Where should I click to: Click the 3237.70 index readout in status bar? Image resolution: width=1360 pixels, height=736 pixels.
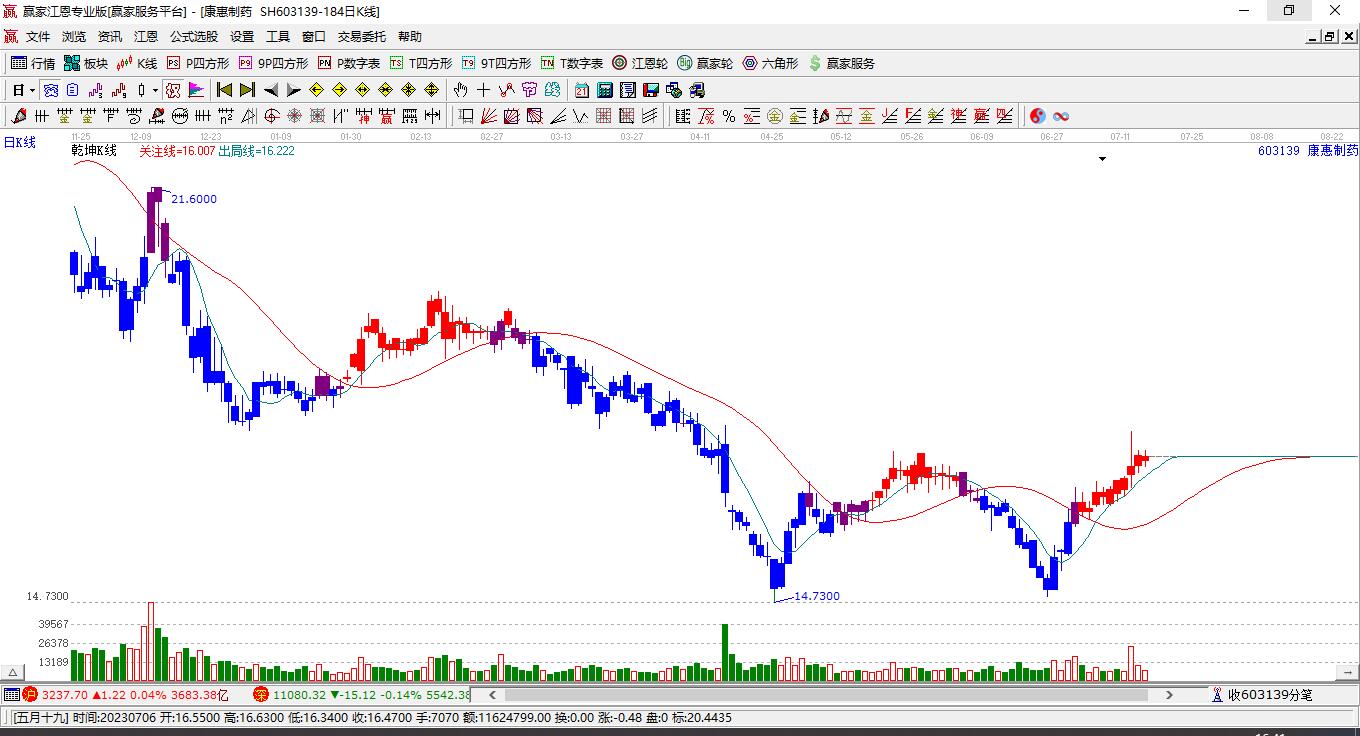pos(65,695)
